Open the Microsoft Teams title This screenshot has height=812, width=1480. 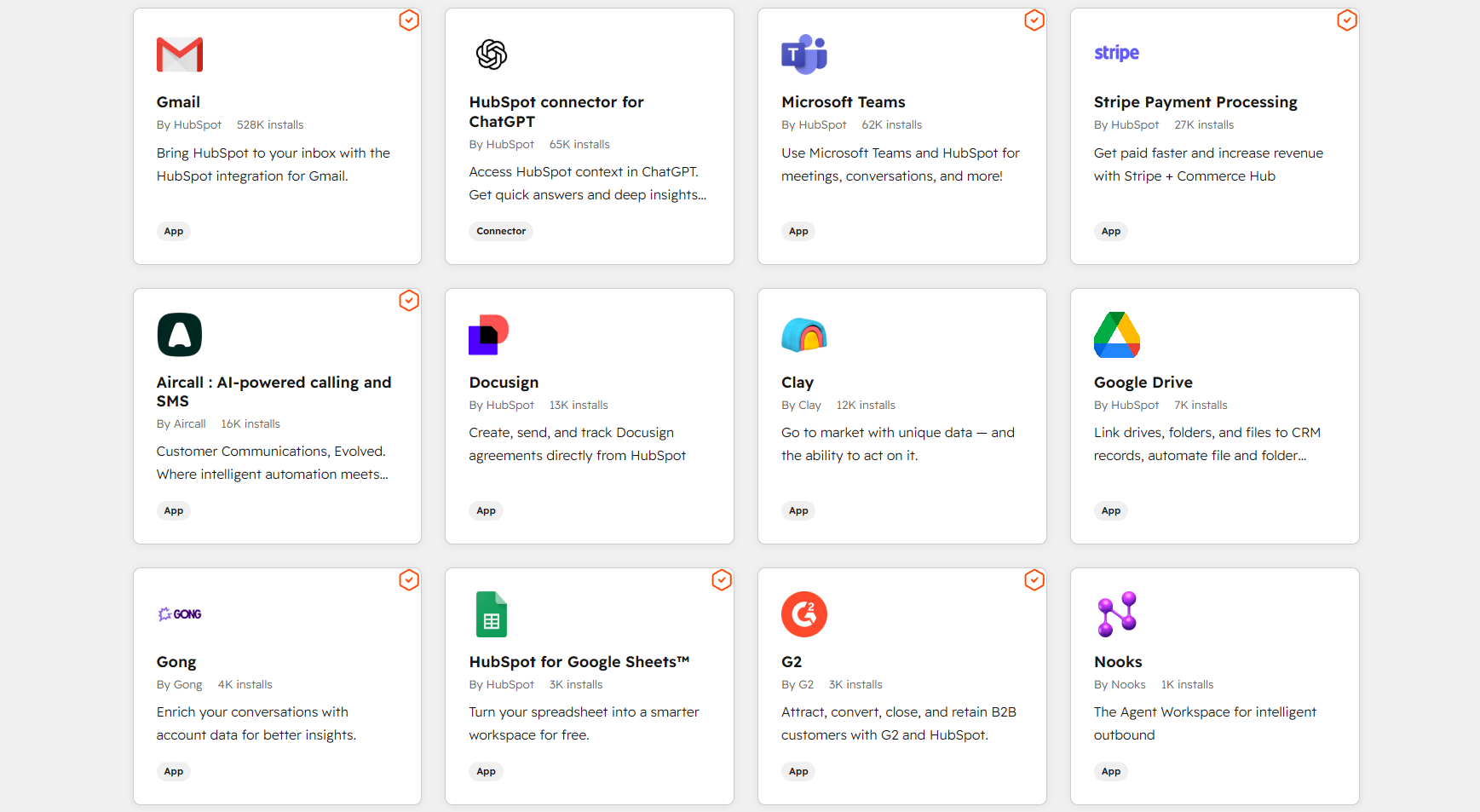coord(844,102)
